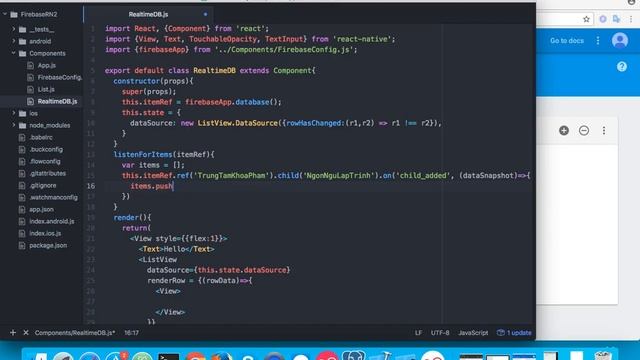Open Go to docs link in browser
640x360 pixels.
[567, 40]
